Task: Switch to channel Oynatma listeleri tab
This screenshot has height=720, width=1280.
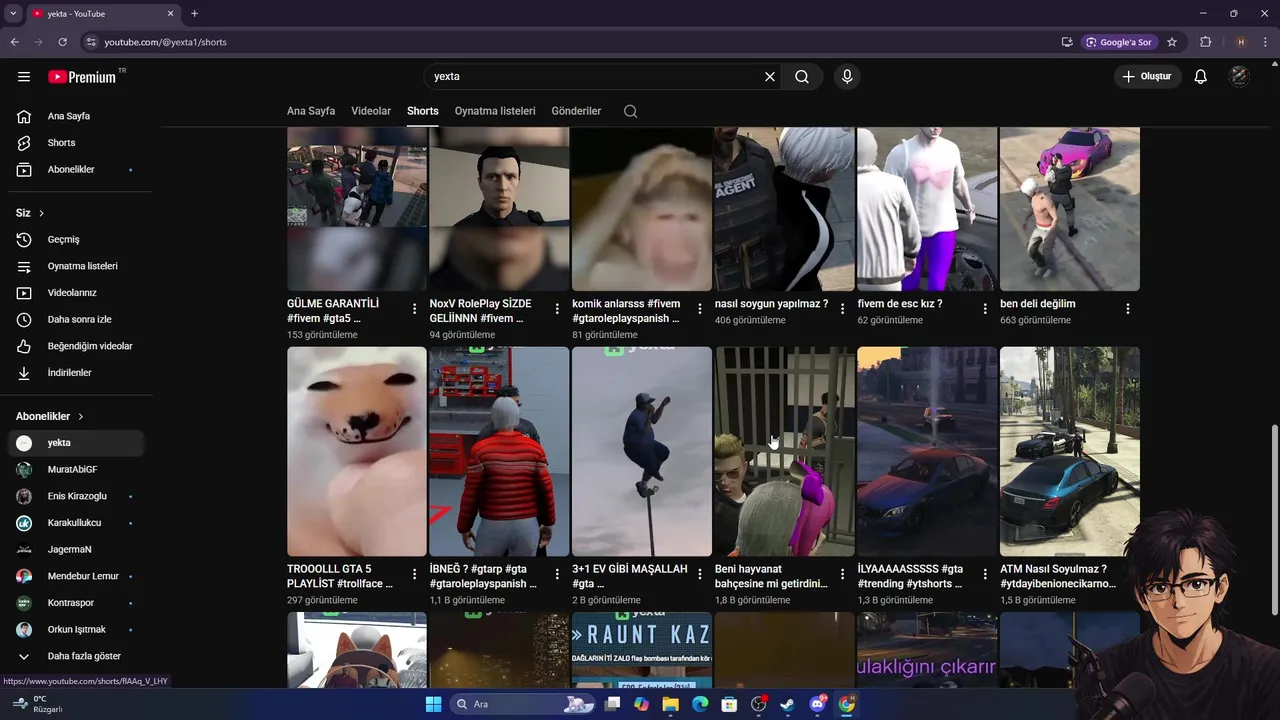Action: click(x=495, y=111)
